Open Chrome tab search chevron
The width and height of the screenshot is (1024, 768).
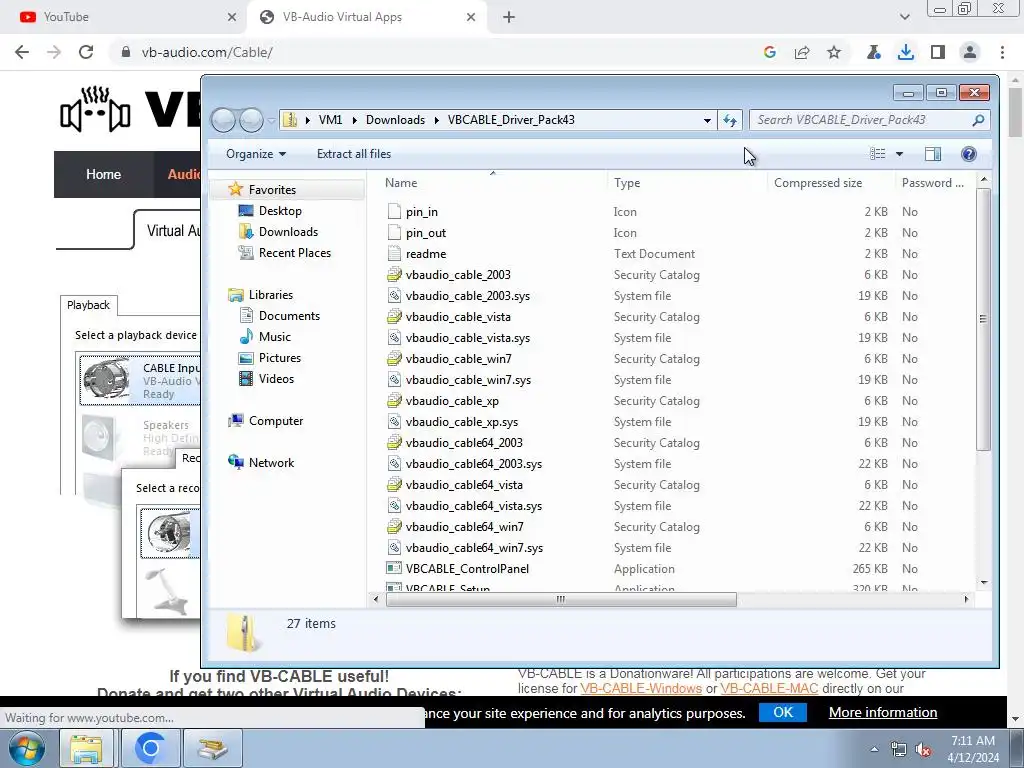click(904, 17)
